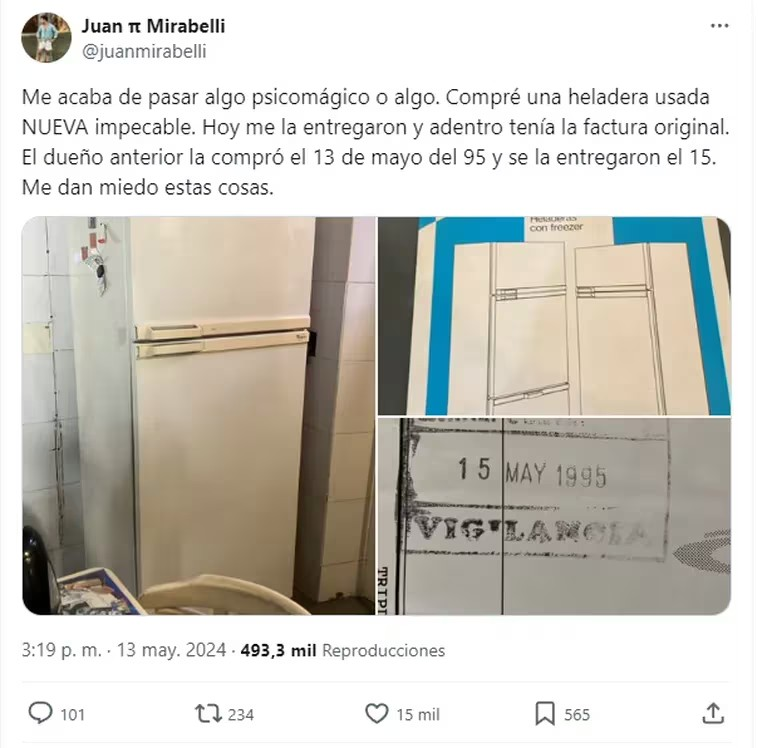Open Juan Mirabelli's profile avatar

click(46, 38)
